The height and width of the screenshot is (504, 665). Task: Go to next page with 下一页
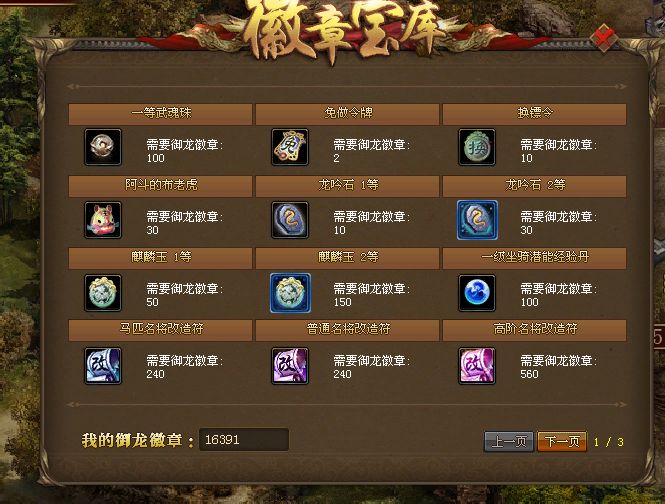(x=562, y=442)
